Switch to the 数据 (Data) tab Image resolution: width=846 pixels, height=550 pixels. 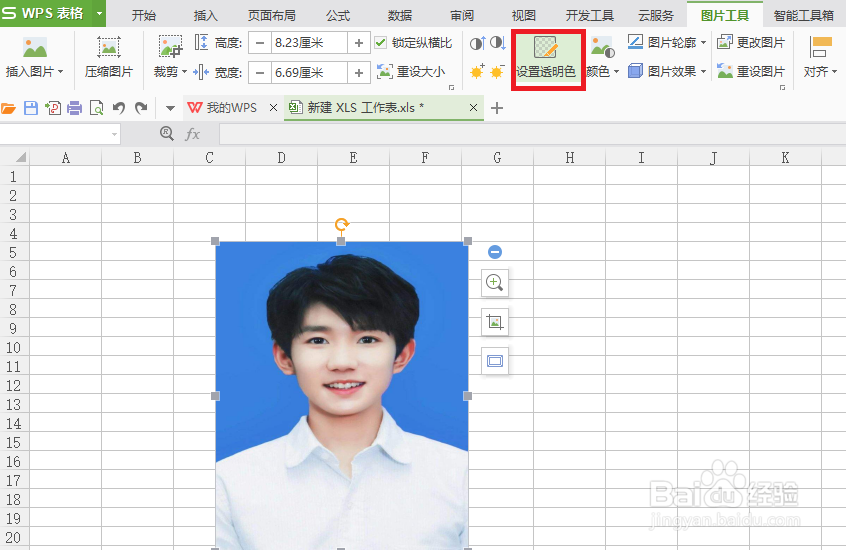pos(400,15)
